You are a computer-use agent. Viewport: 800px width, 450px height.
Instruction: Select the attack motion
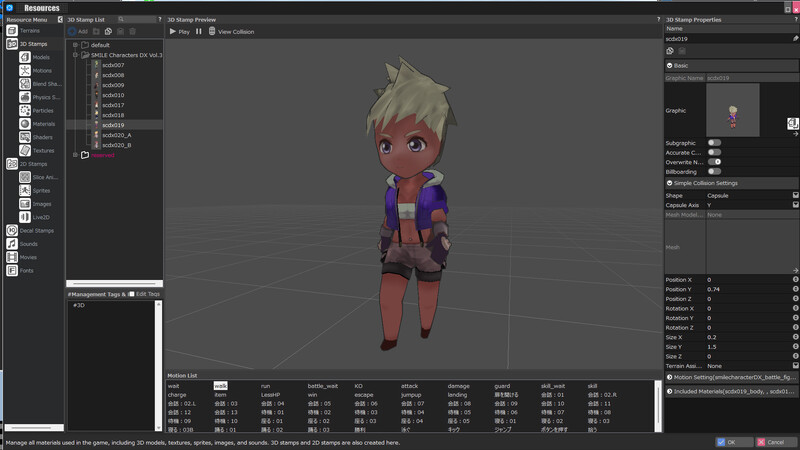pyautogui.click(x=409, y=386)
